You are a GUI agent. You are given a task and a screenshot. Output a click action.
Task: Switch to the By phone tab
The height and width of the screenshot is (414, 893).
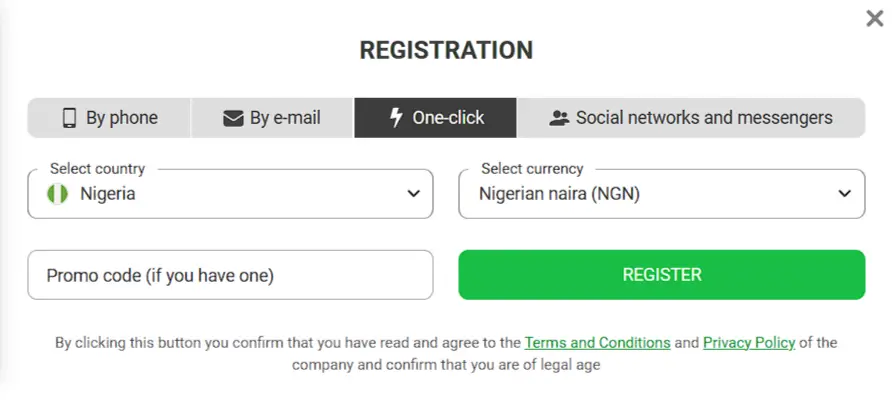(x=109, y=118)
